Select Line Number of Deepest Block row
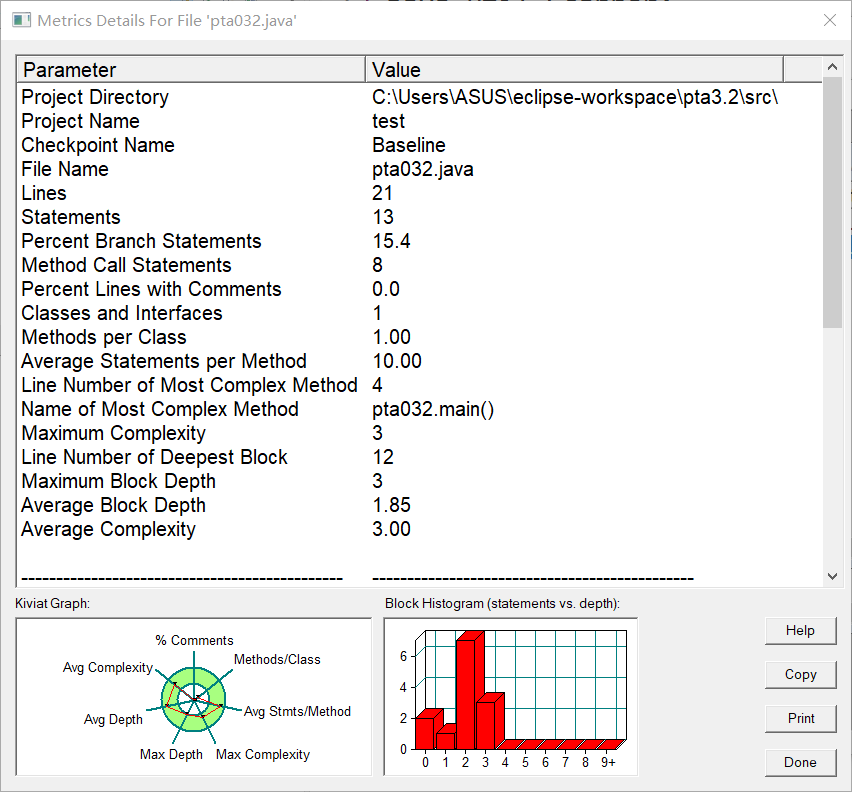Viewport: 852px width, 792px height. pyautogui.click(x=419, y=457)
